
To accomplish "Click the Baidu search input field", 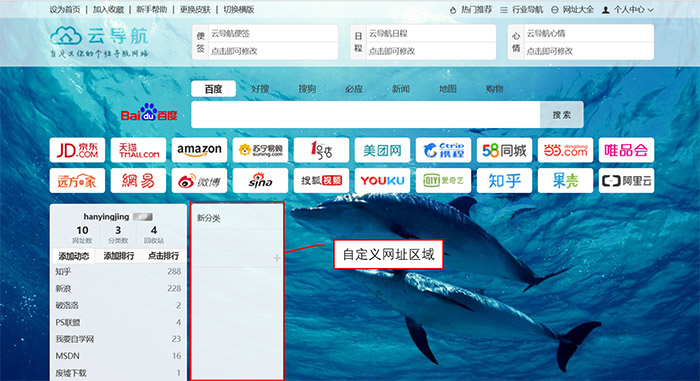I will pyautogui.click(x=366, y=115).
